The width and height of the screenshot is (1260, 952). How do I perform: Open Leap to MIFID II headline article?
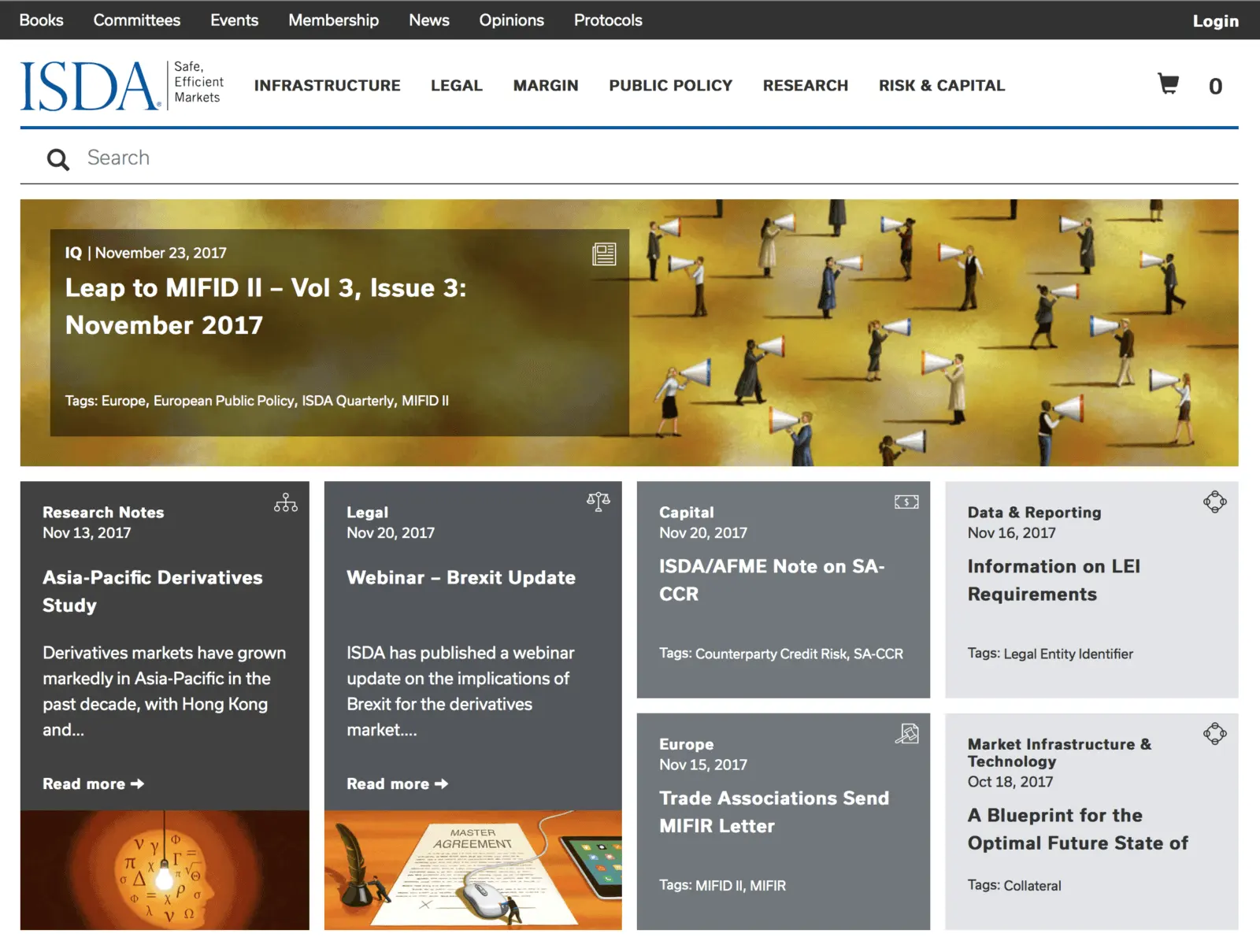tap(265, 306)
